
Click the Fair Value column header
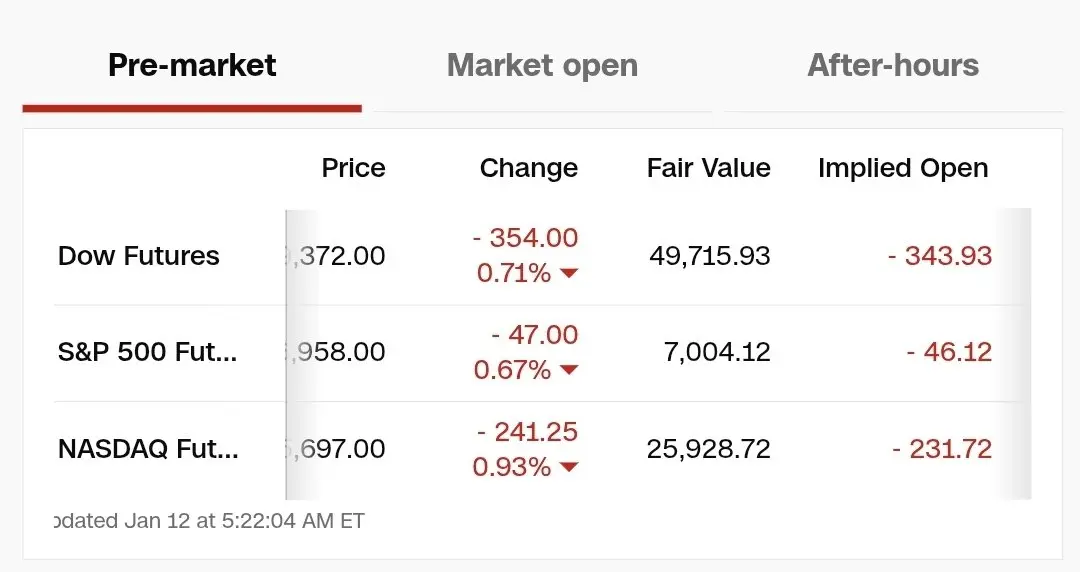point(708,168)
